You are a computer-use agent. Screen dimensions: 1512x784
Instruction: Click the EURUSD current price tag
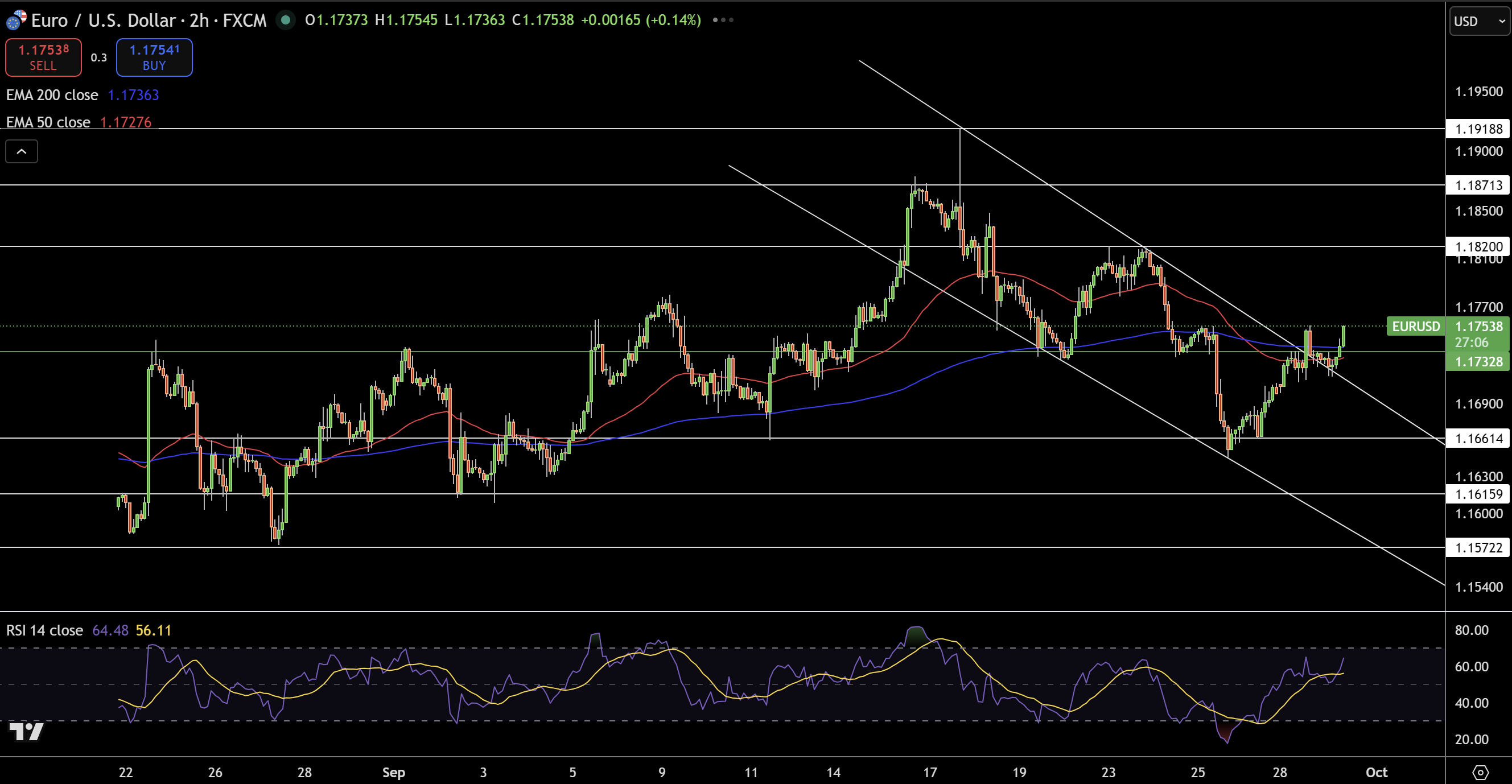tap(1415, 326)
